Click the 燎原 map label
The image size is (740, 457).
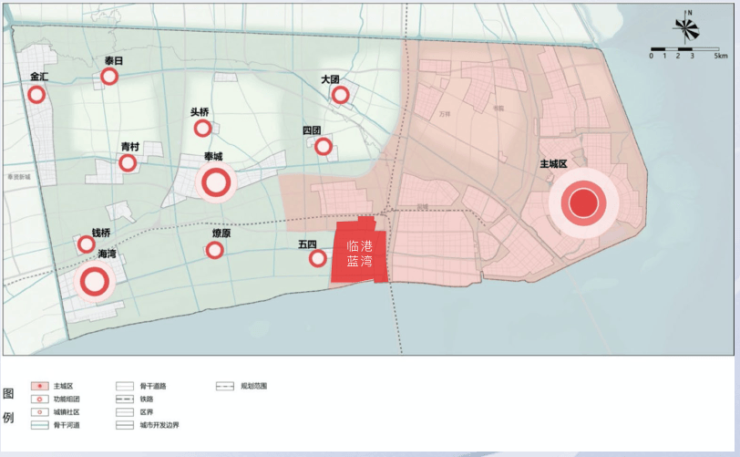(221, 233)
